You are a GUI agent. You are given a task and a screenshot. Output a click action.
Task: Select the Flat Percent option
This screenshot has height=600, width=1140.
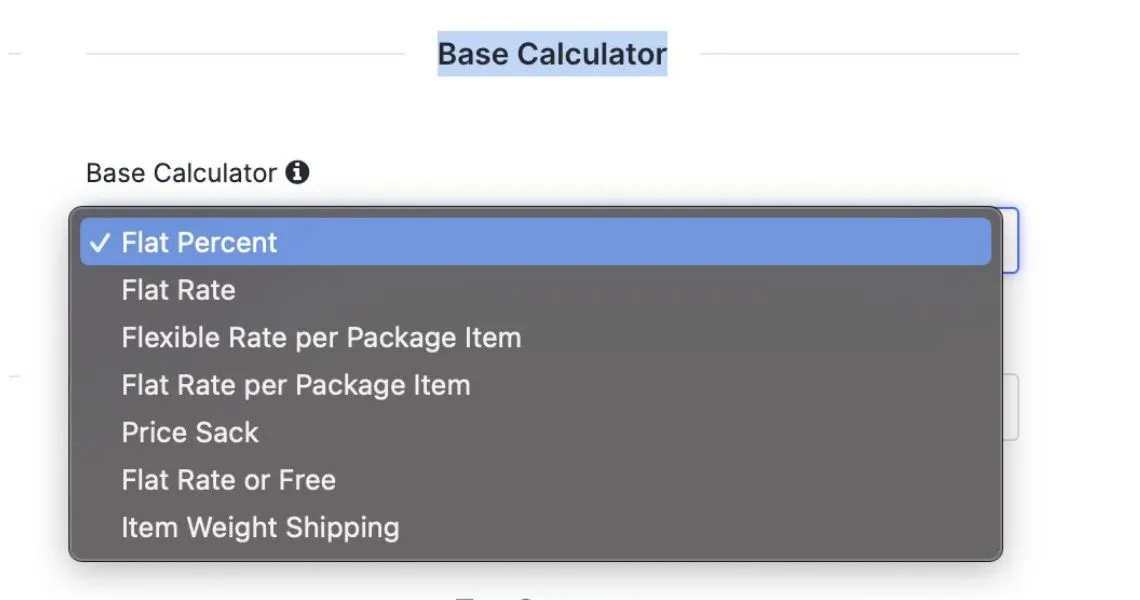point(535,242)
